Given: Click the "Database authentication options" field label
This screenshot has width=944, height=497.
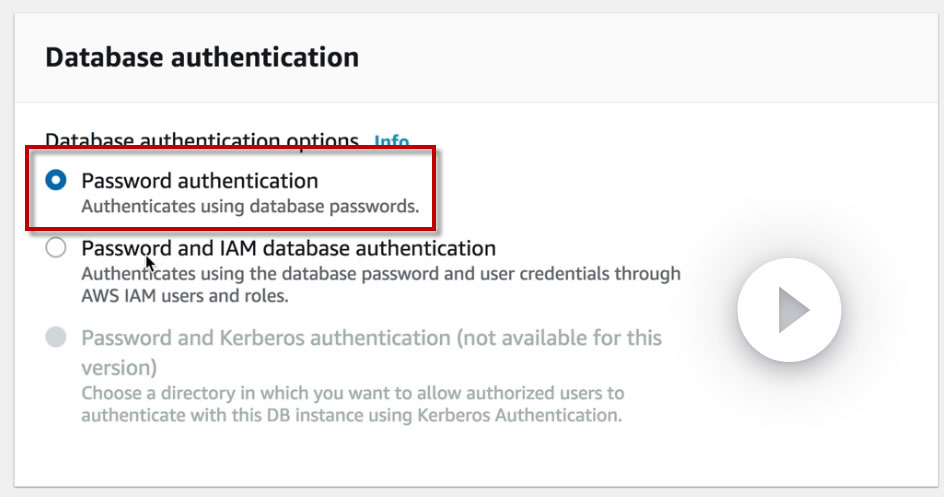Looking at the screenshot, I should [x=202, y=141].
